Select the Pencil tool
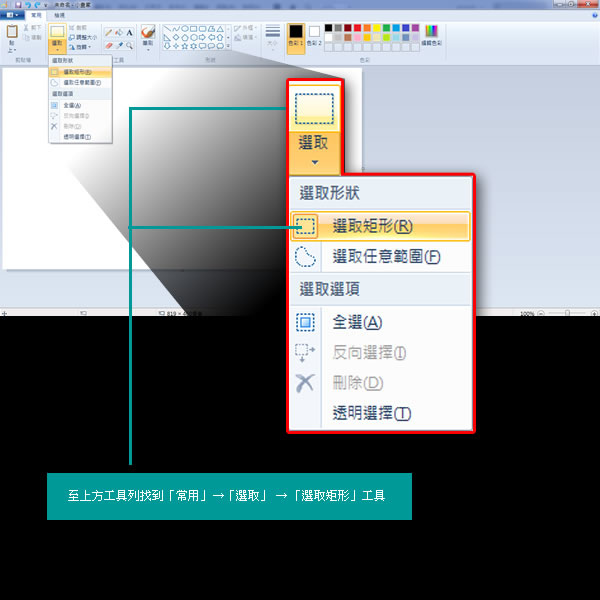The image size is (600, 600). tap(109, 33)
